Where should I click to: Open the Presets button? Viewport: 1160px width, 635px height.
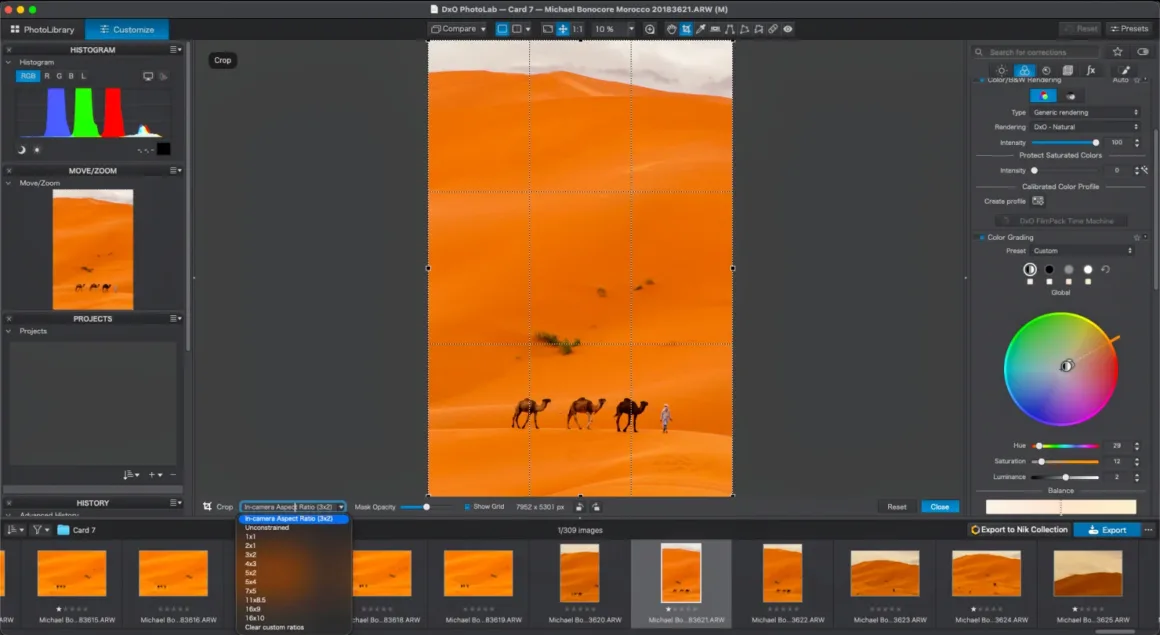(x=1129, y=29)
